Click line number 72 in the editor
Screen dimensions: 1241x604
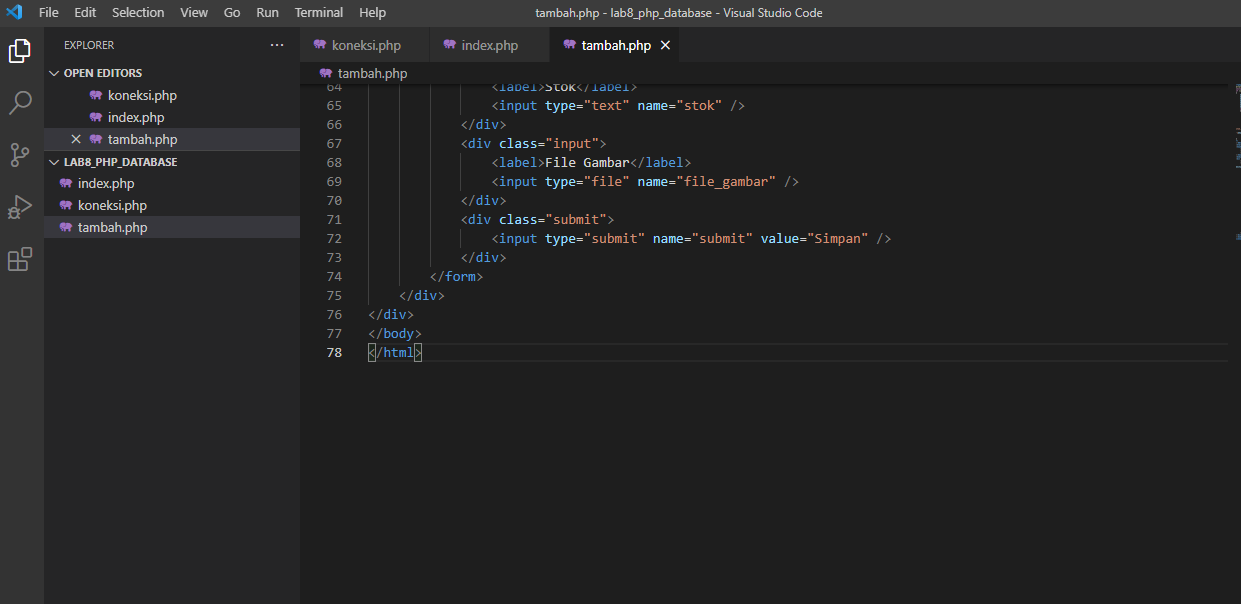pyautogui.click(x=334, y=238)
